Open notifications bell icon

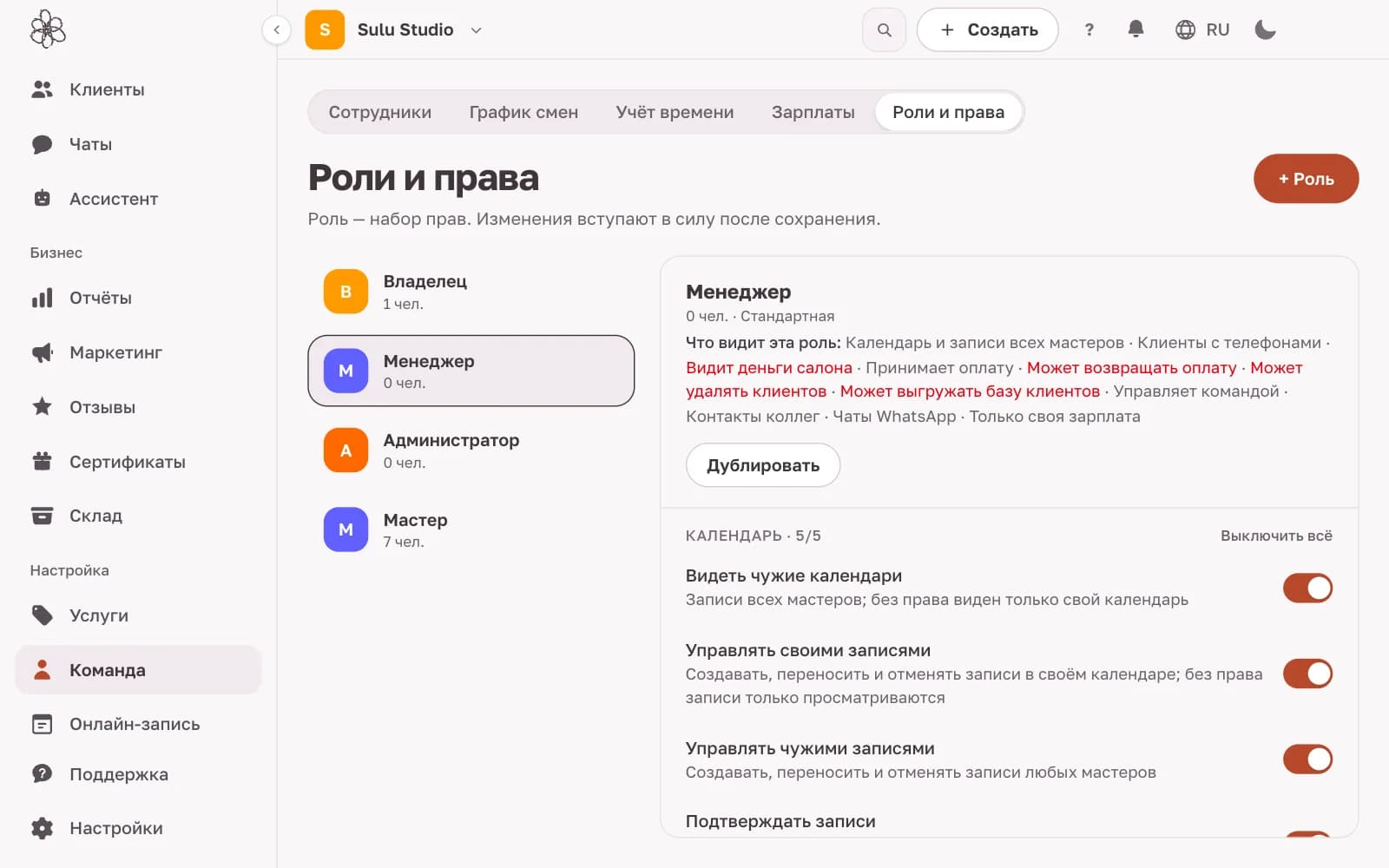click(1136, 30)
